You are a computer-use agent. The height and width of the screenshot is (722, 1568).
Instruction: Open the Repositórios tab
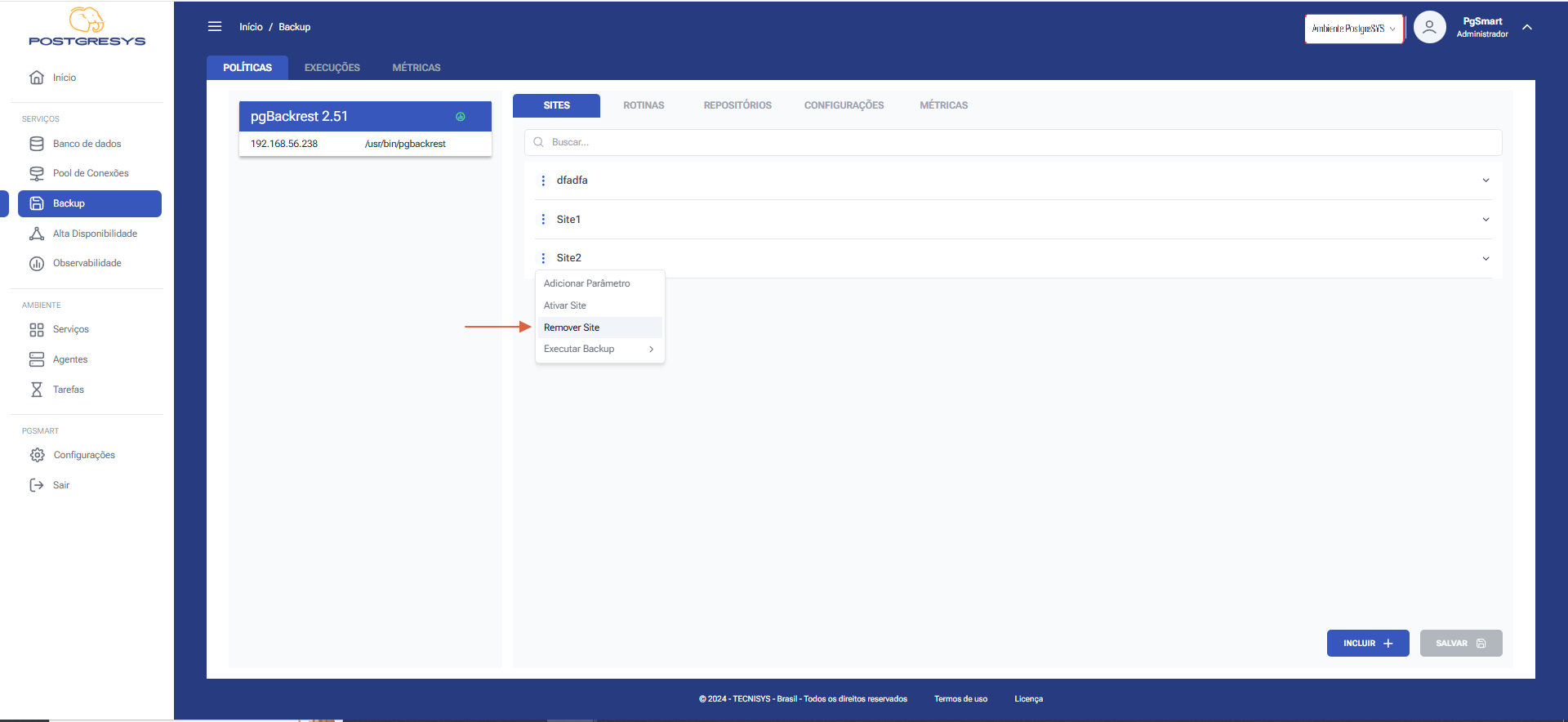pos(737,105)
